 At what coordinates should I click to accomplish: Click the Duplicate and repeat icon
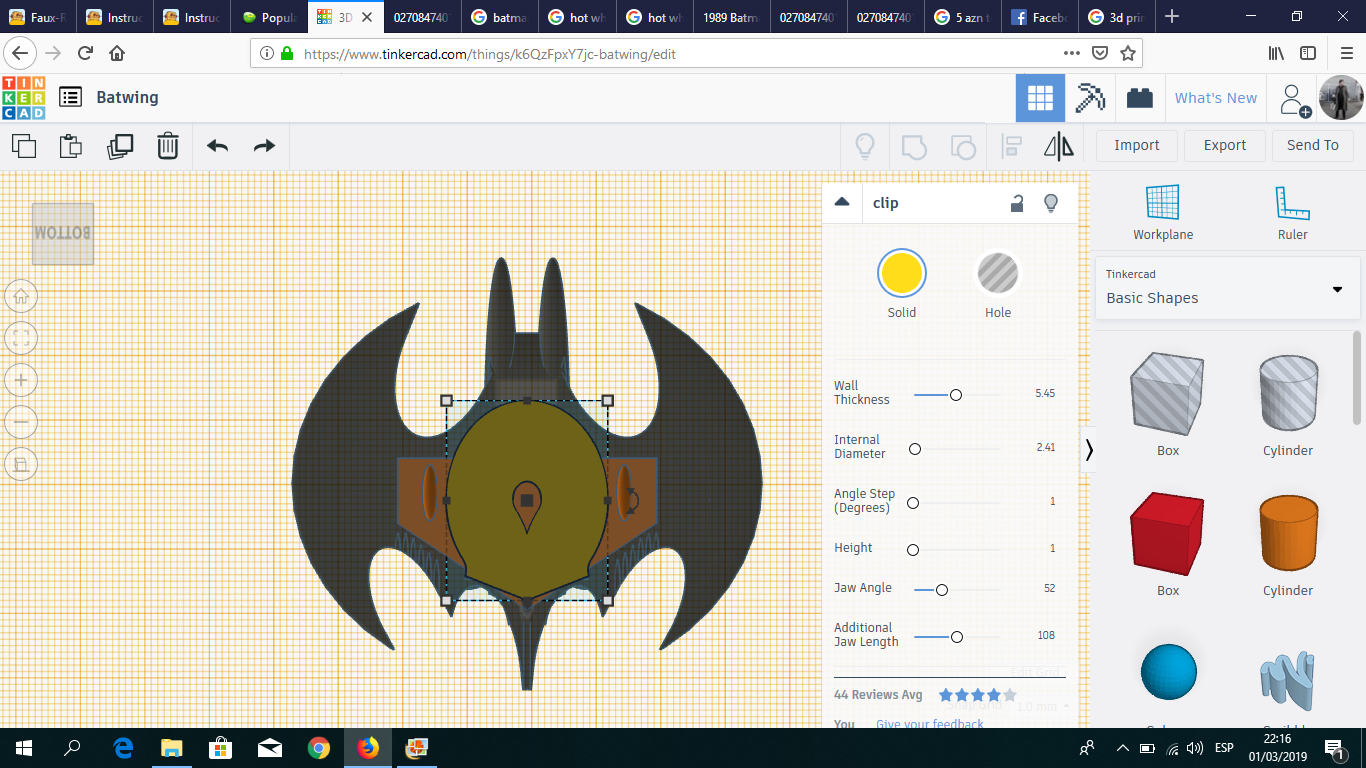(120, 146)
